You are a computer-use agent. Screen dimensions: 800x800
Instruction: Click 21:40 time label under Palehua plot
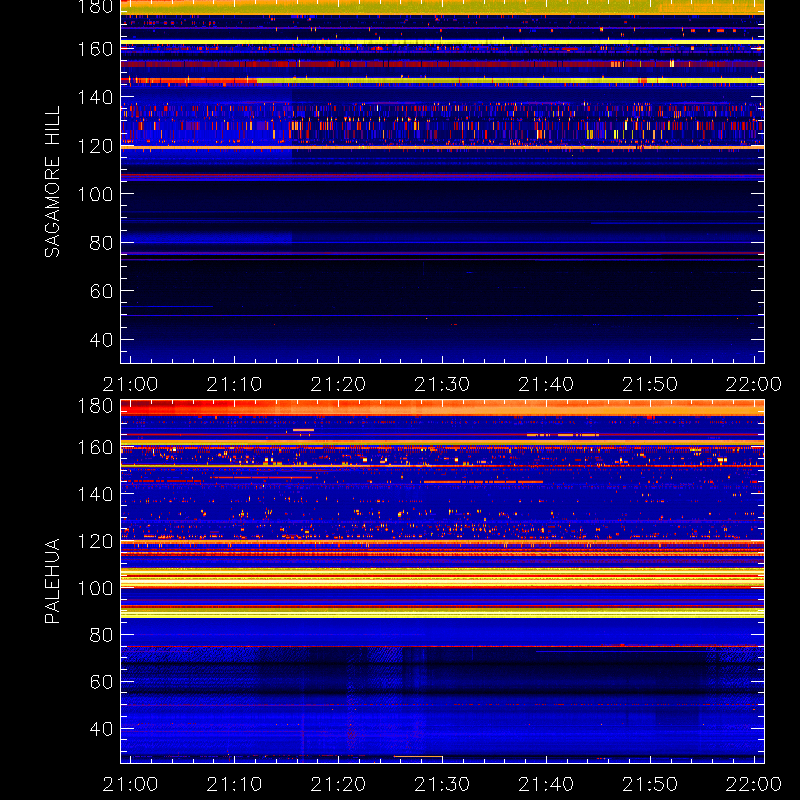pos(546,784)
